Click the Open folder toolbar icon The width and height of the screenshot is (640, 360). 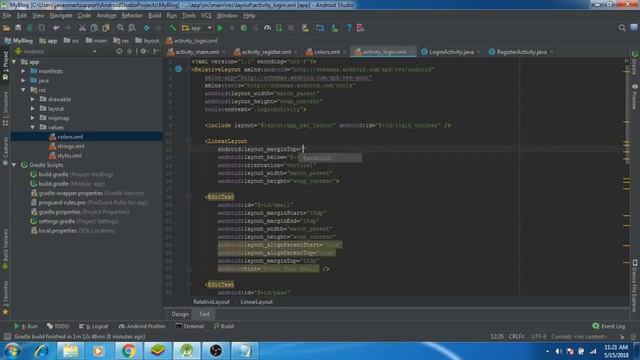[x=7, y=28]
